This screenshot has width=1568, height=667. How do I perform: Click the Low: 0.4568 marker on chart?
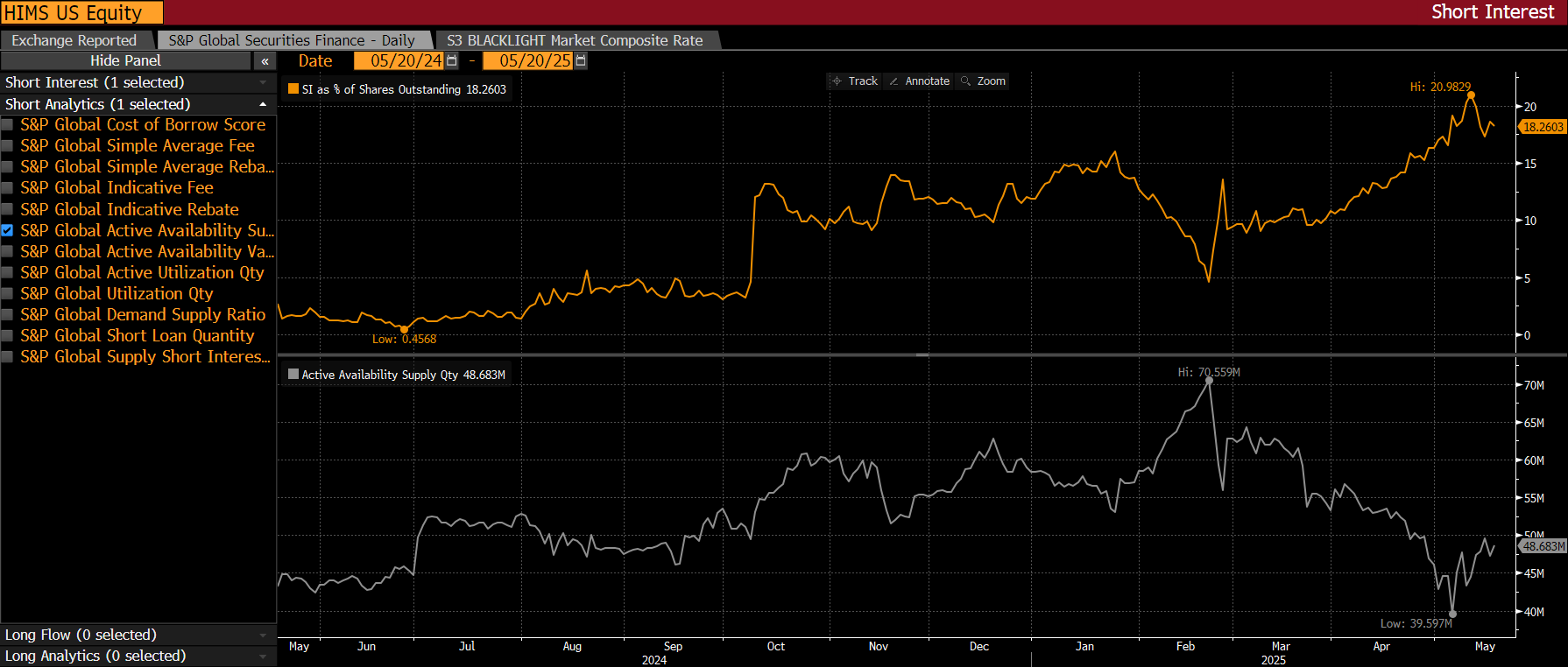pos(404,329)
